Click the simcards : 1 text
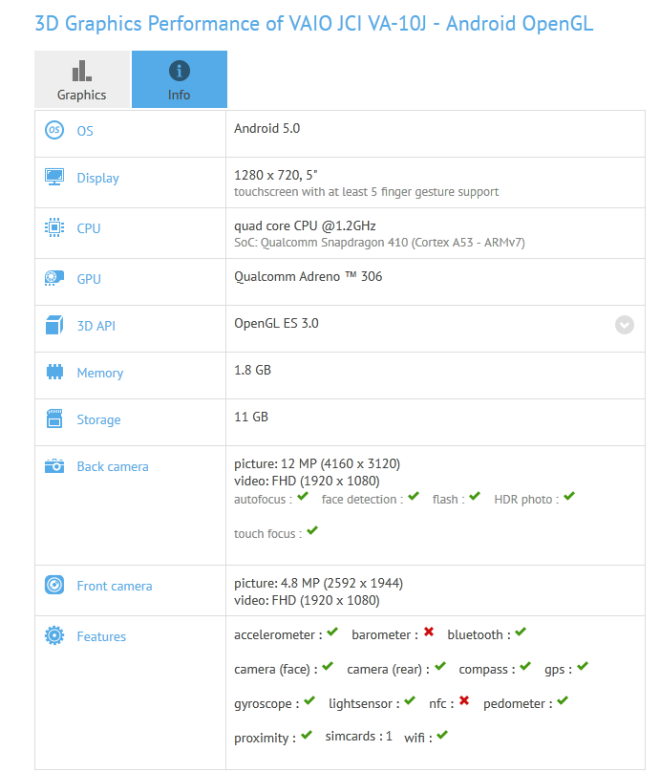Image resolution: width=660 pixels, height=772 pixels. [359, 737]
